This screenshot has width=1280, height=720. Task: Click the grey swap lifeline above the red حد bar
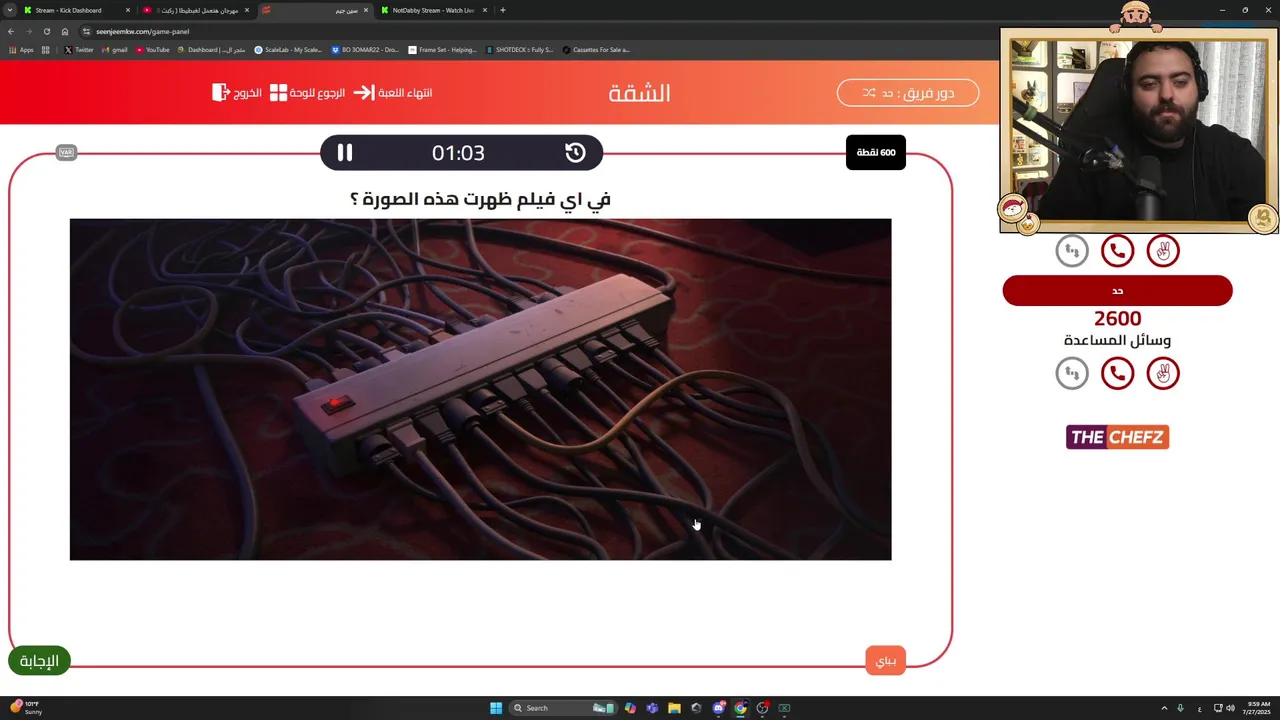pyautogui.click(x=1072, y=251)
